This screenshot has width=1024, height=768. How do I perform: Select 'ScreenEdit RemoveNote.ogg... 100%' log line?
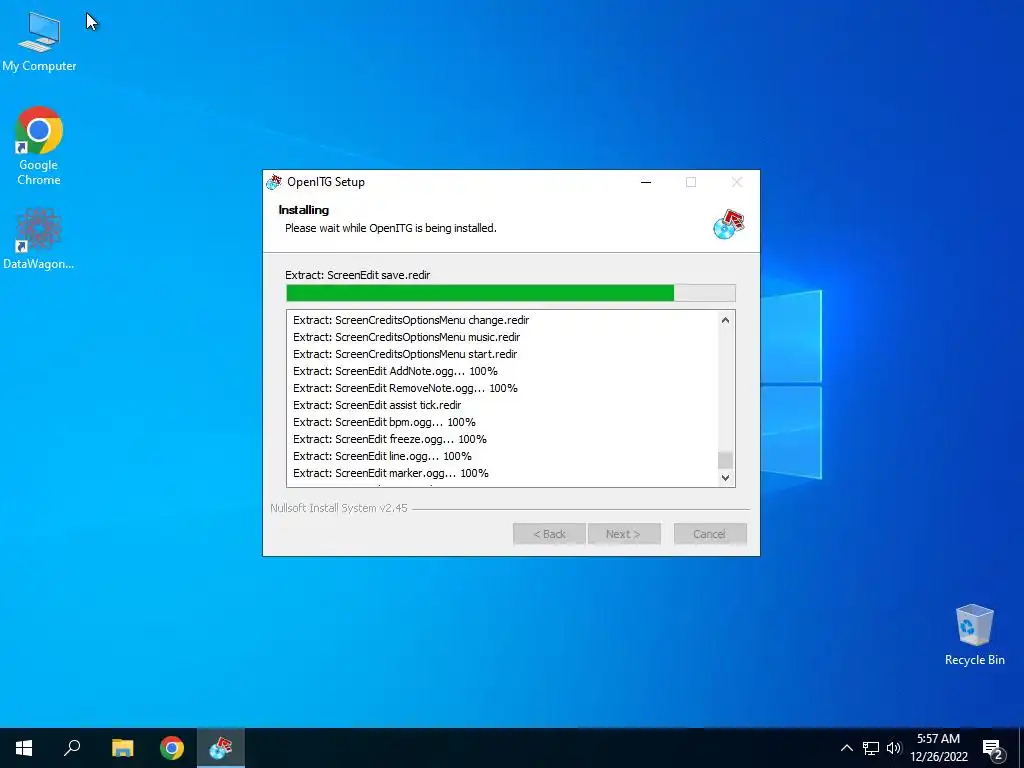(x=405, y=388)
